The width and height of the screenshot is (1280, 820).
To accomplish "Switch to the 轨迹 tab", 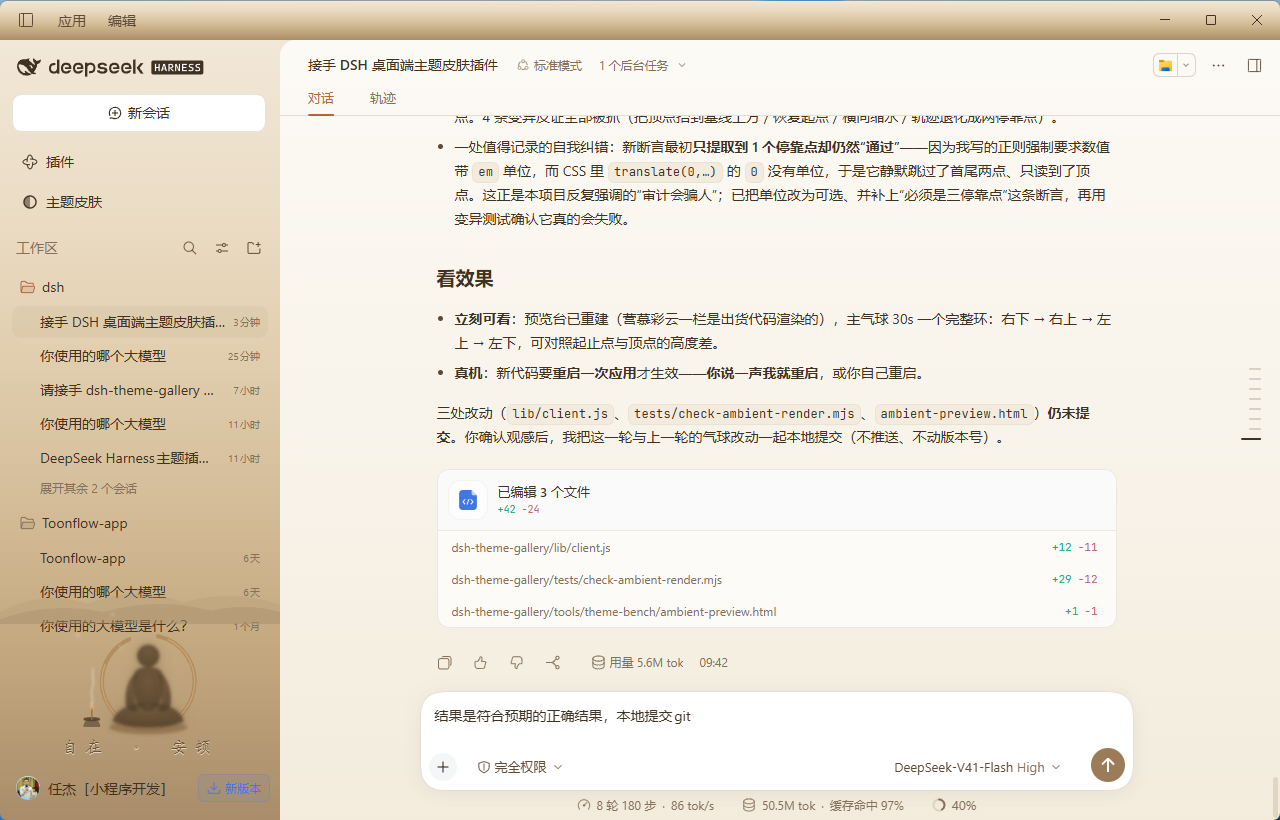I will tap(383, 98).
